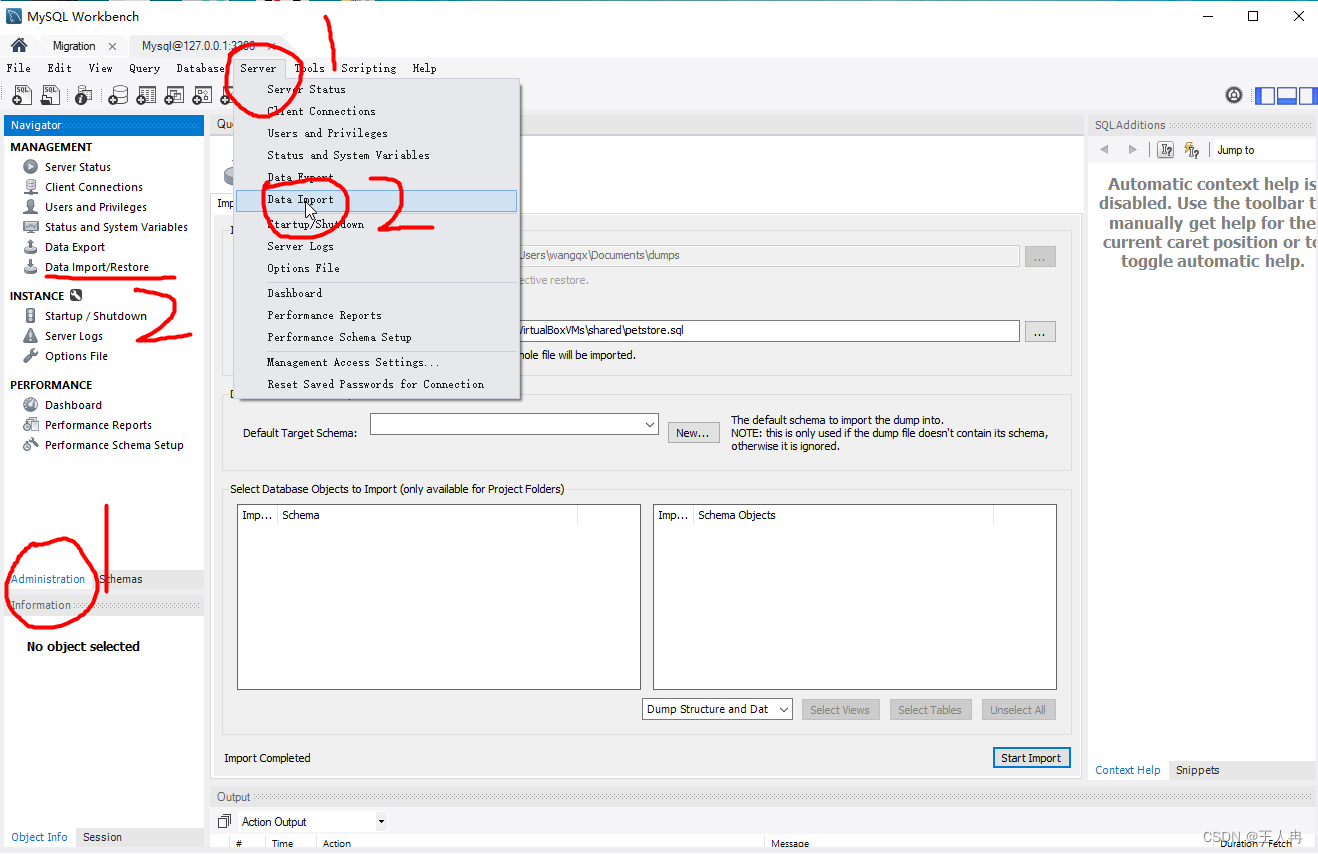Select Data Import in Server menu

[x=377, y=200]
